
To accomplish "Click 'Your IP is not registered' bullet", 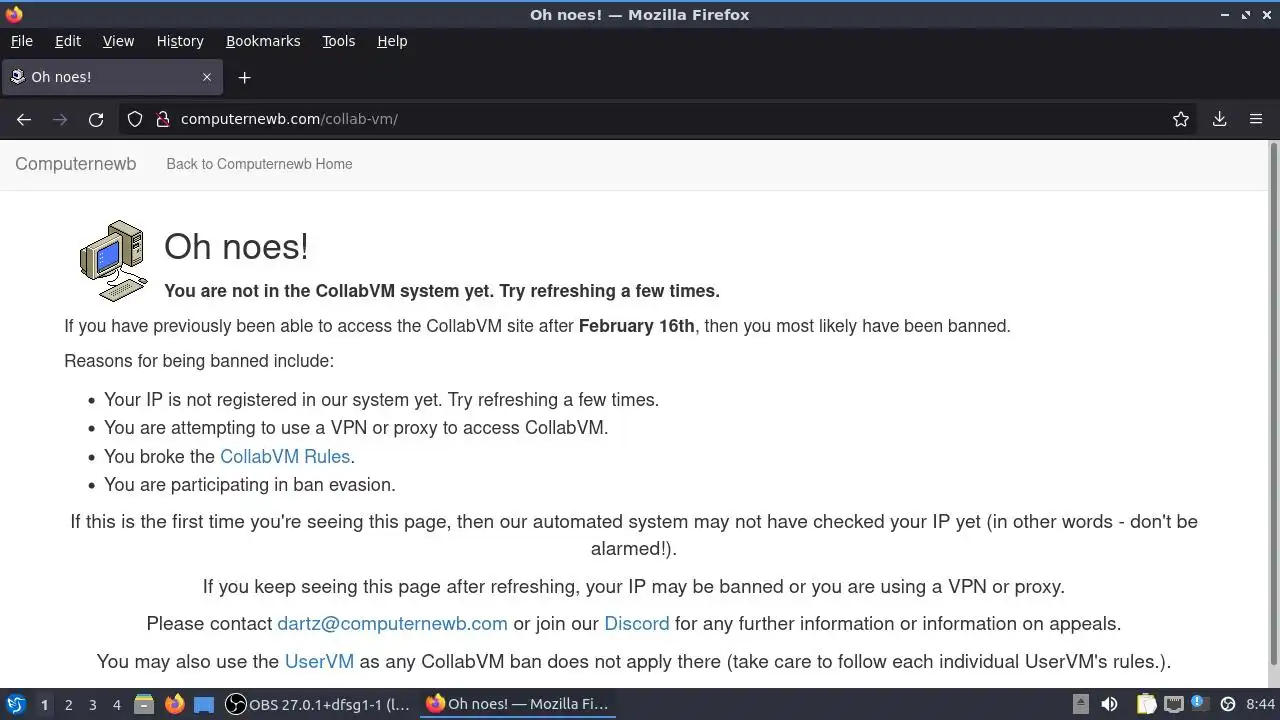I will click(x=381, y=399).
